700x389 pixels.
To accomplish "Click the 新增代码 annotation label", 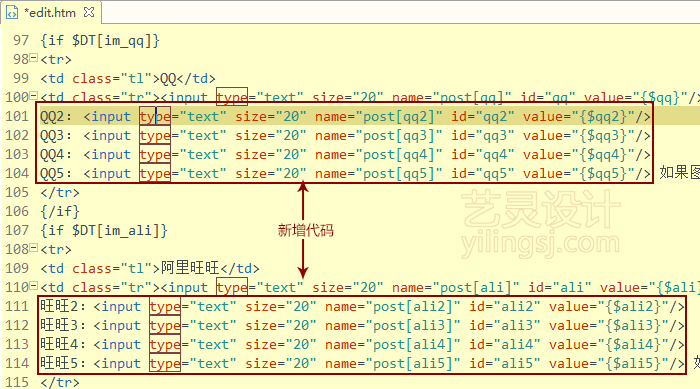I will 305,230.
